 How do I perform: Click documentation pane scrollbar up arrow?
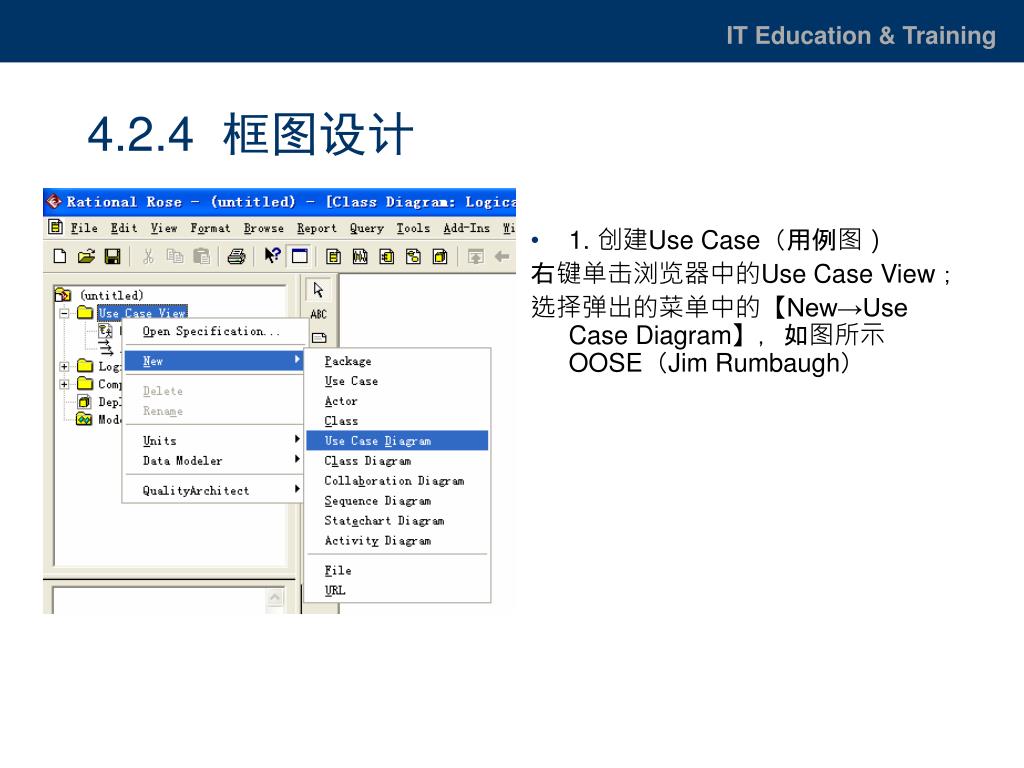(x=276, y=598)
